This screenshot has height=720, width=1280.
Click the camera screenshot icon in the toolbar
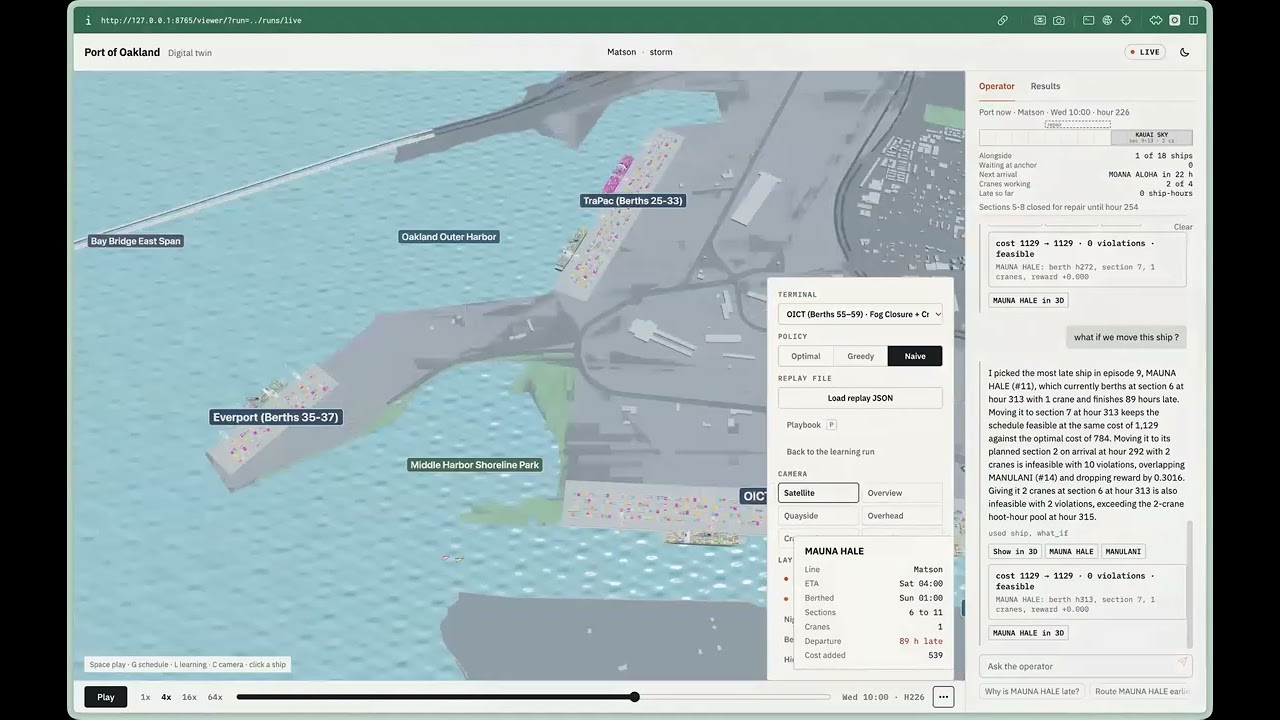pyautogui.click(x=1059, y=20)
